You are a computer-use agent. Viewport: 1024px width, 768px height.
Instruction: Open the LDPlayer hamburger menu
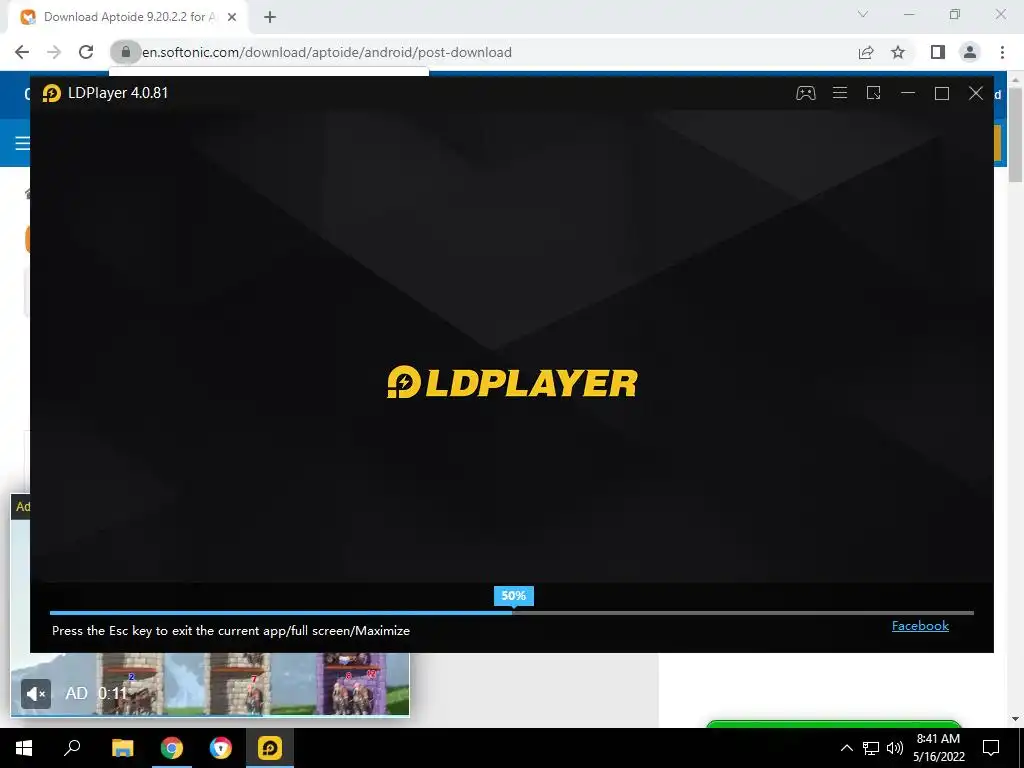pyautogui.click(x=840, y=93)
